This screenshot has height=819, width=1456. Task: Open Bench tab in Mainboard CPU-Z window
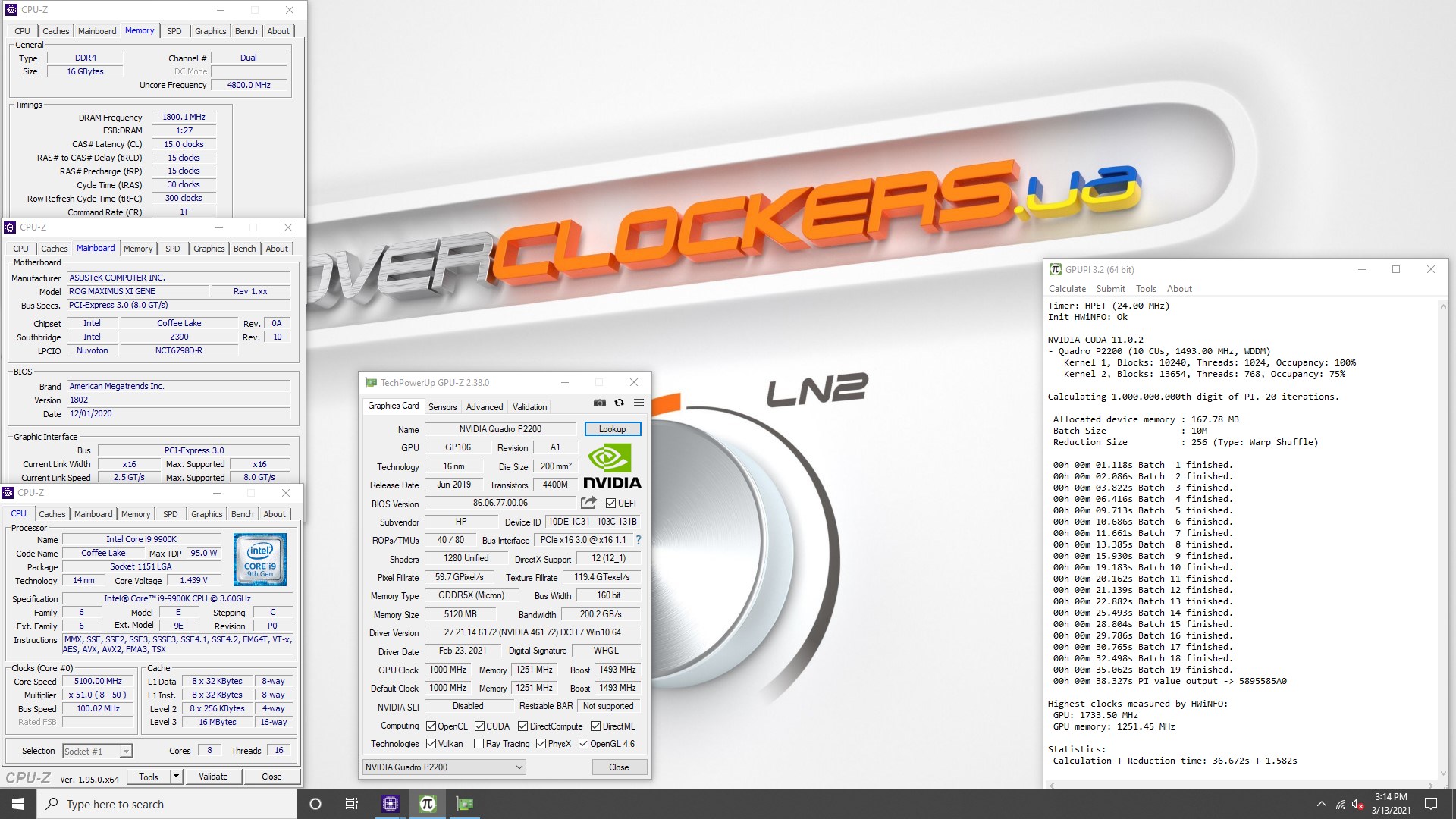(244, 249)
